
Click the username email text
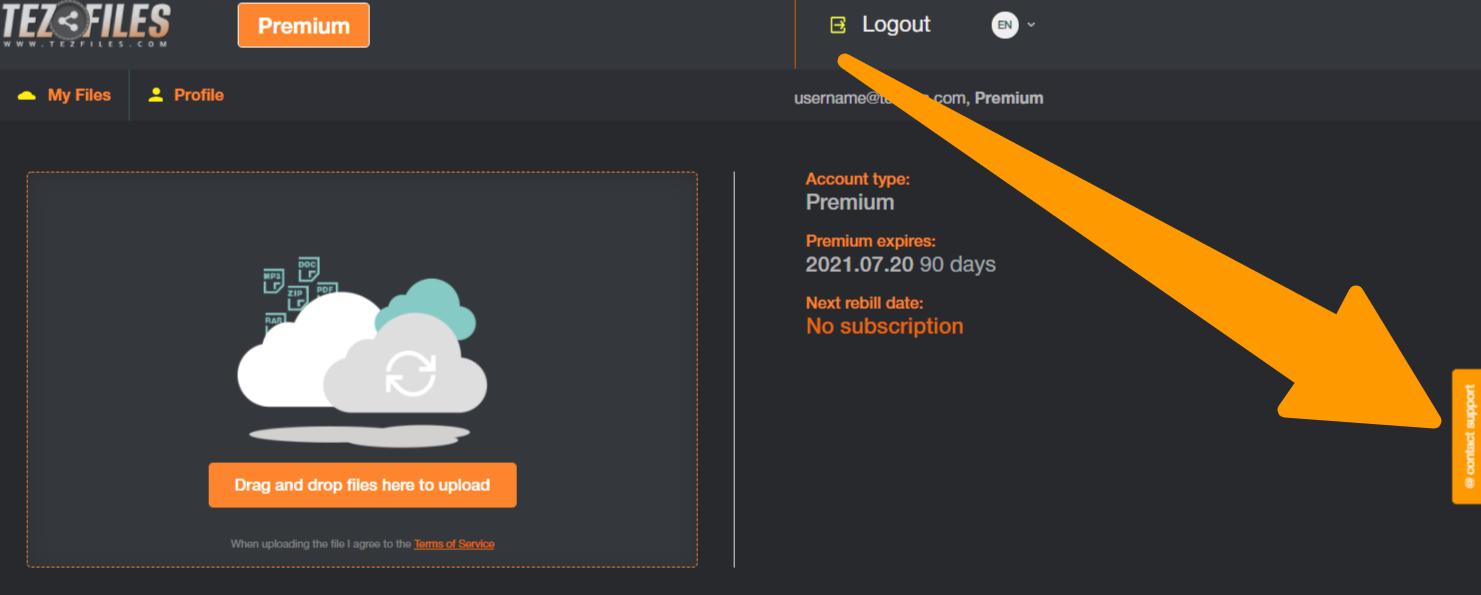[x=880, y=98]
